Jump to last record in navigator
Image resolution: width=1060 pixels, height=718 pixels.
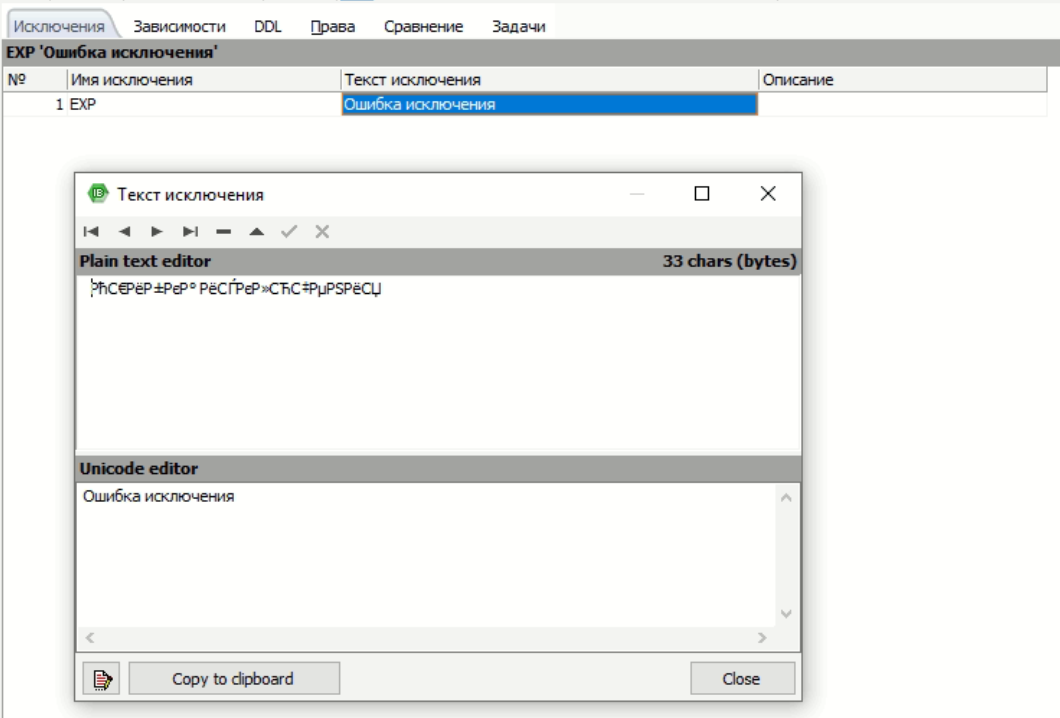pyautogui.click(x=189, y=232)
